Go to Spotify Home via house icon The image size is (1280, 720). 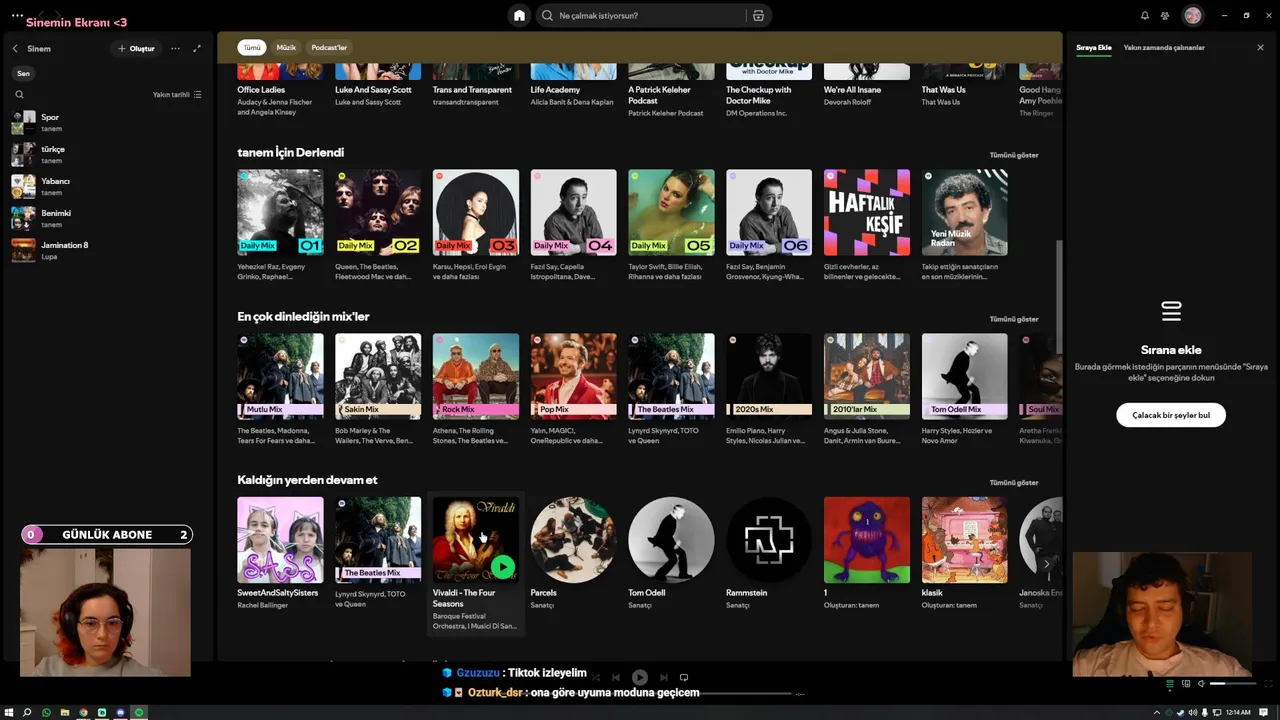tap(519, 15)
